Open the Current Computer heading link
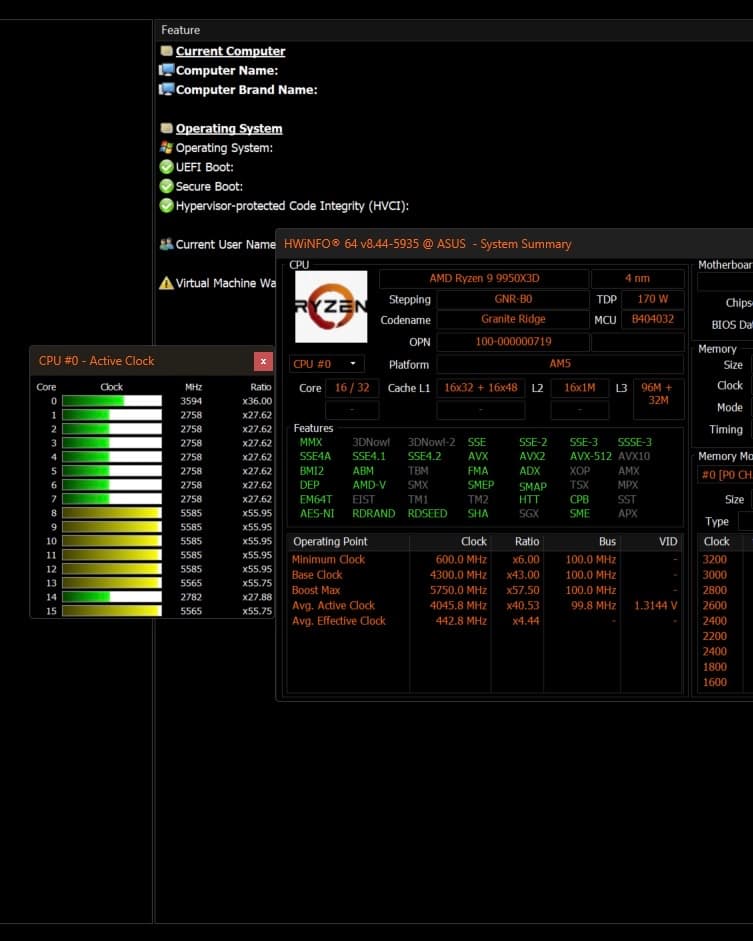The width and height of the screenshot is (753, 941). click(x=230, y=51)
